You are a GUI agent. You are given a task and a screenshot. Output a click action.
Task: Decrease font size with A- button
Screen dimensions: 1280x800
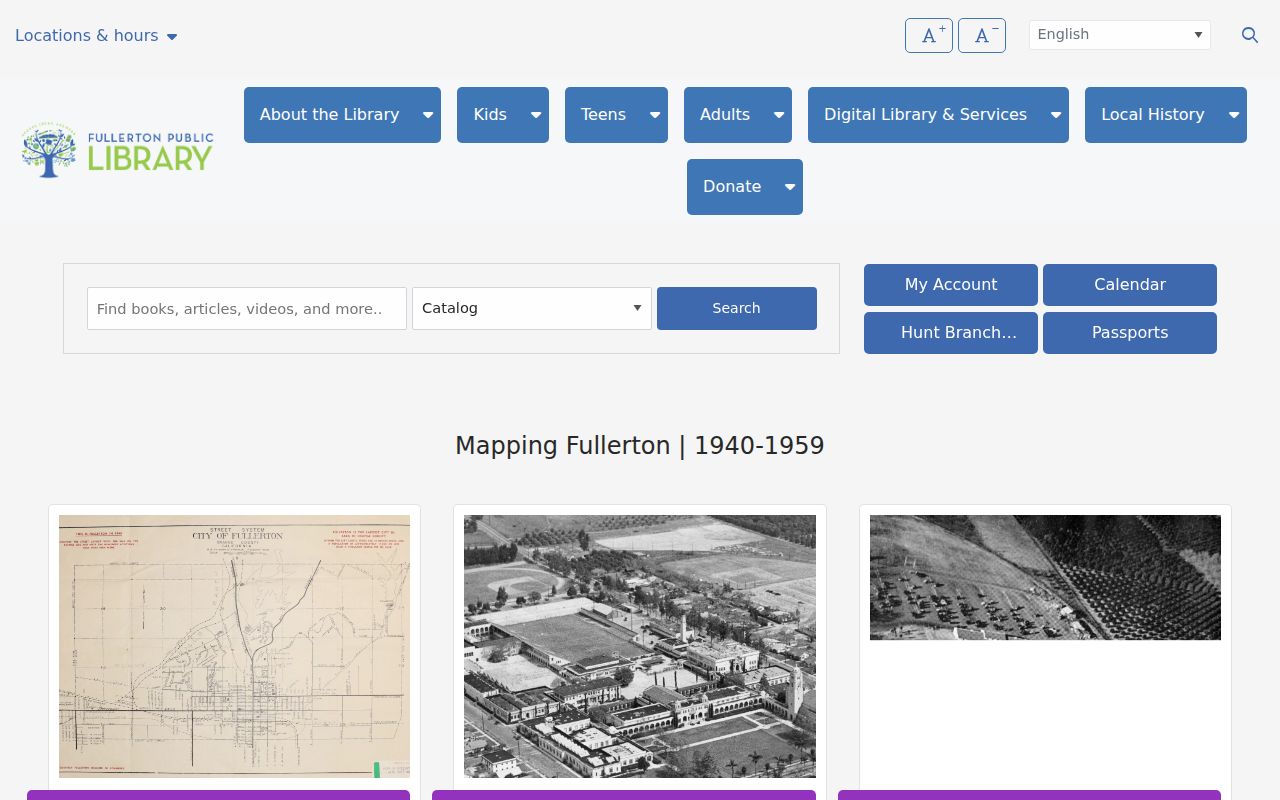(982, 35)
